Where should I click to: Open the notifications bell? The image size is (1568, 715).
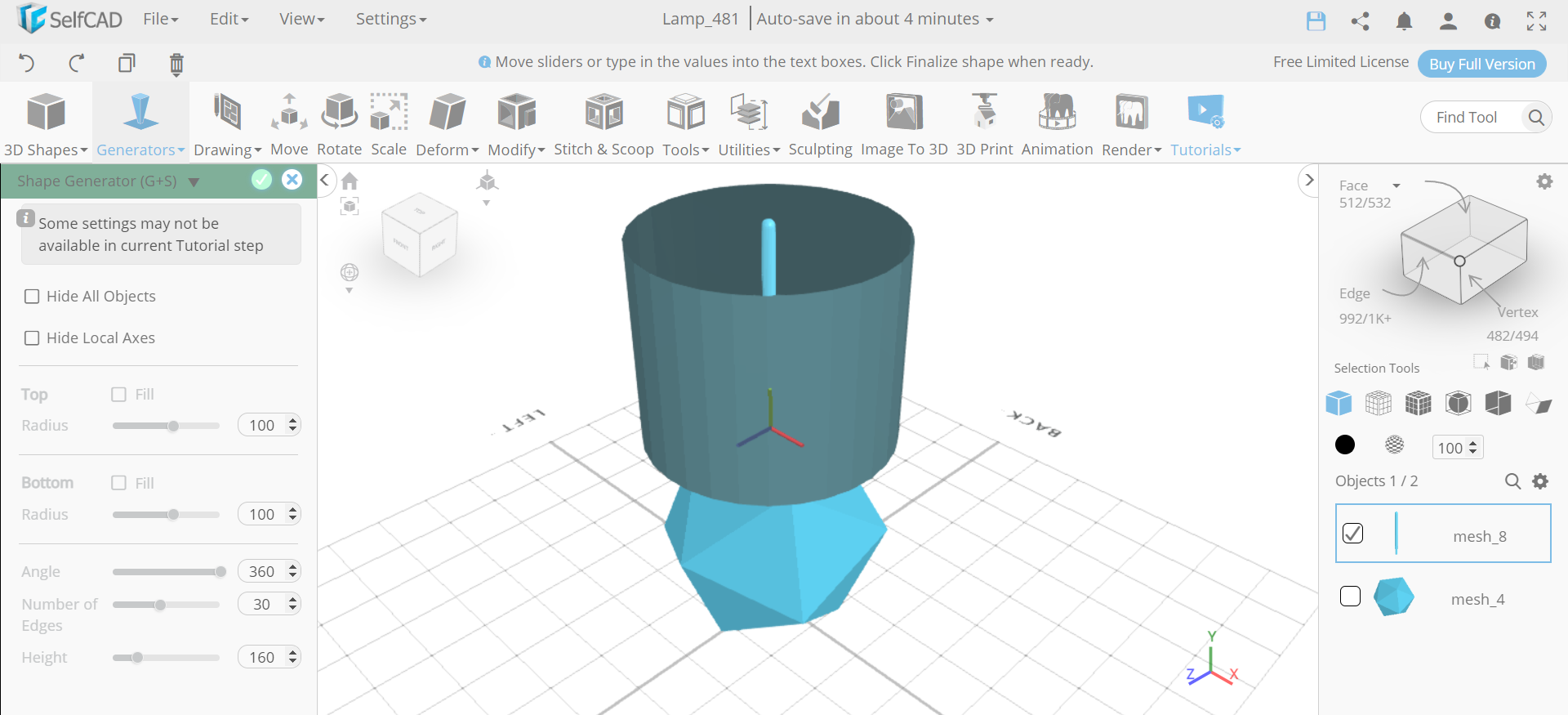click(1404, 20)
